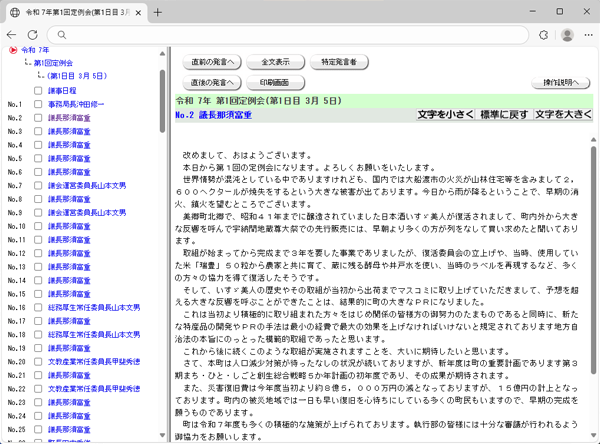This screenshot has width=600, height=444.
Task: Minimize the browser window
Action: [532, 11]
